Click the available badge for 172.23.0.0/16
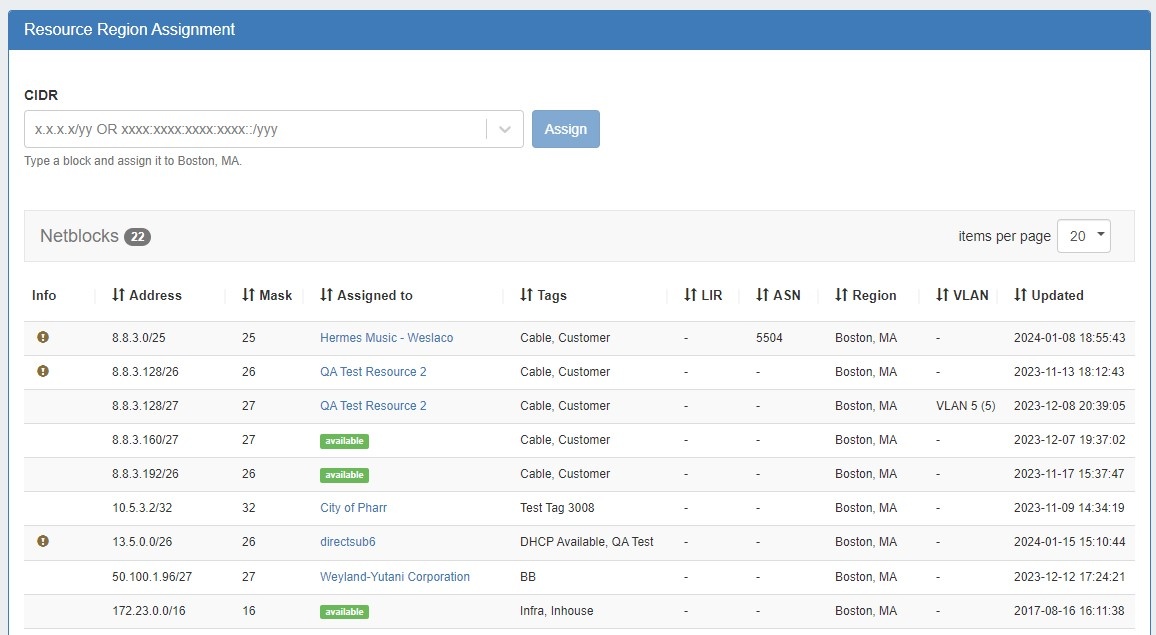This screenshot has height=635, width=1156. pos(344,611)
